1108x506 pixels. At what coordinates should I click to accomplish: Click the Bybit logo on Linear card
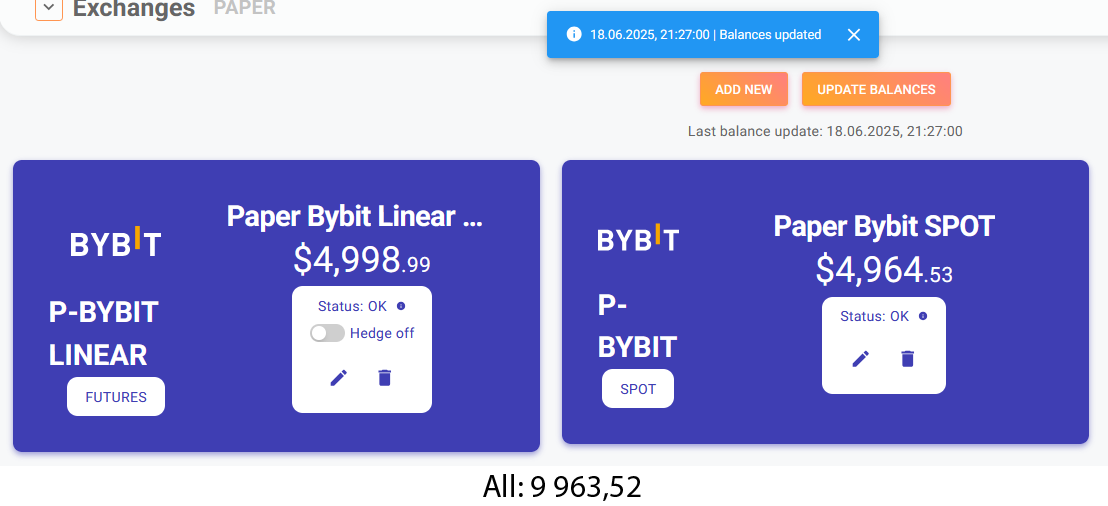(x=115, y=242)
